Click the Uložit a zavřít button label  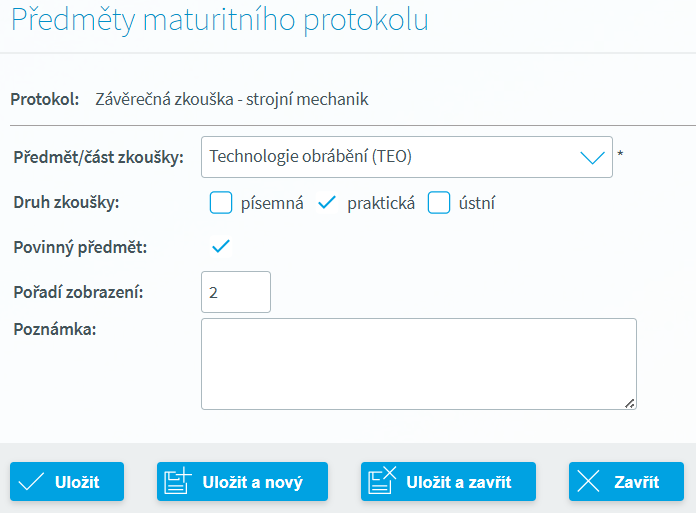pos(459,482)
